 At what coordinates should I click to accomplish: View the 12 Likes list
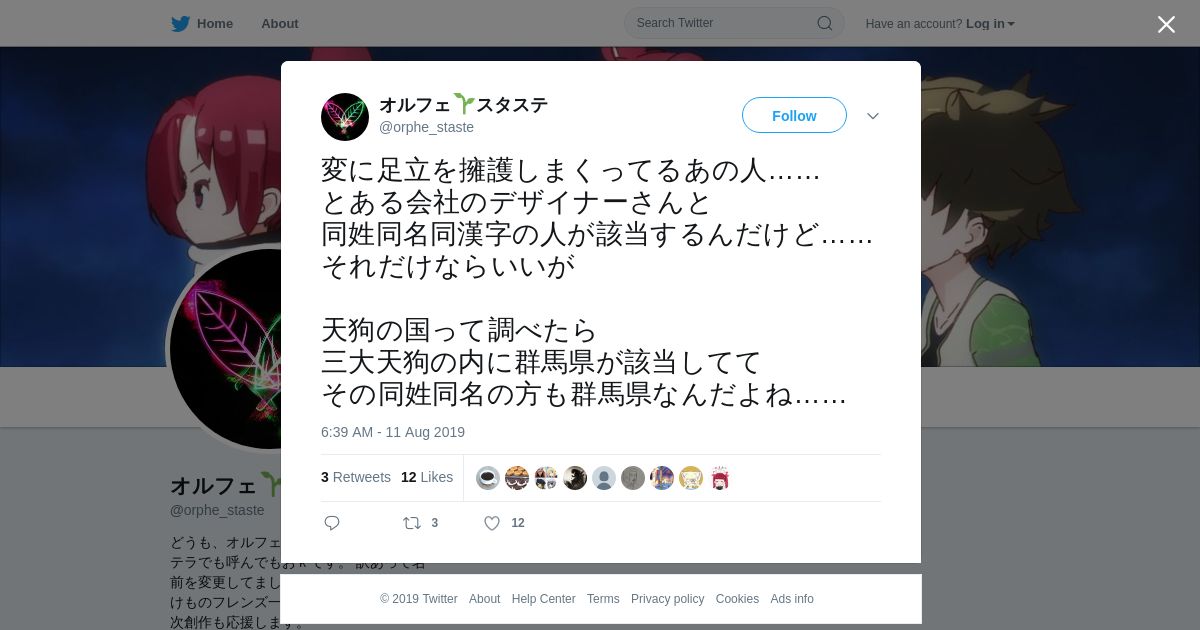(x=427, y=477)
